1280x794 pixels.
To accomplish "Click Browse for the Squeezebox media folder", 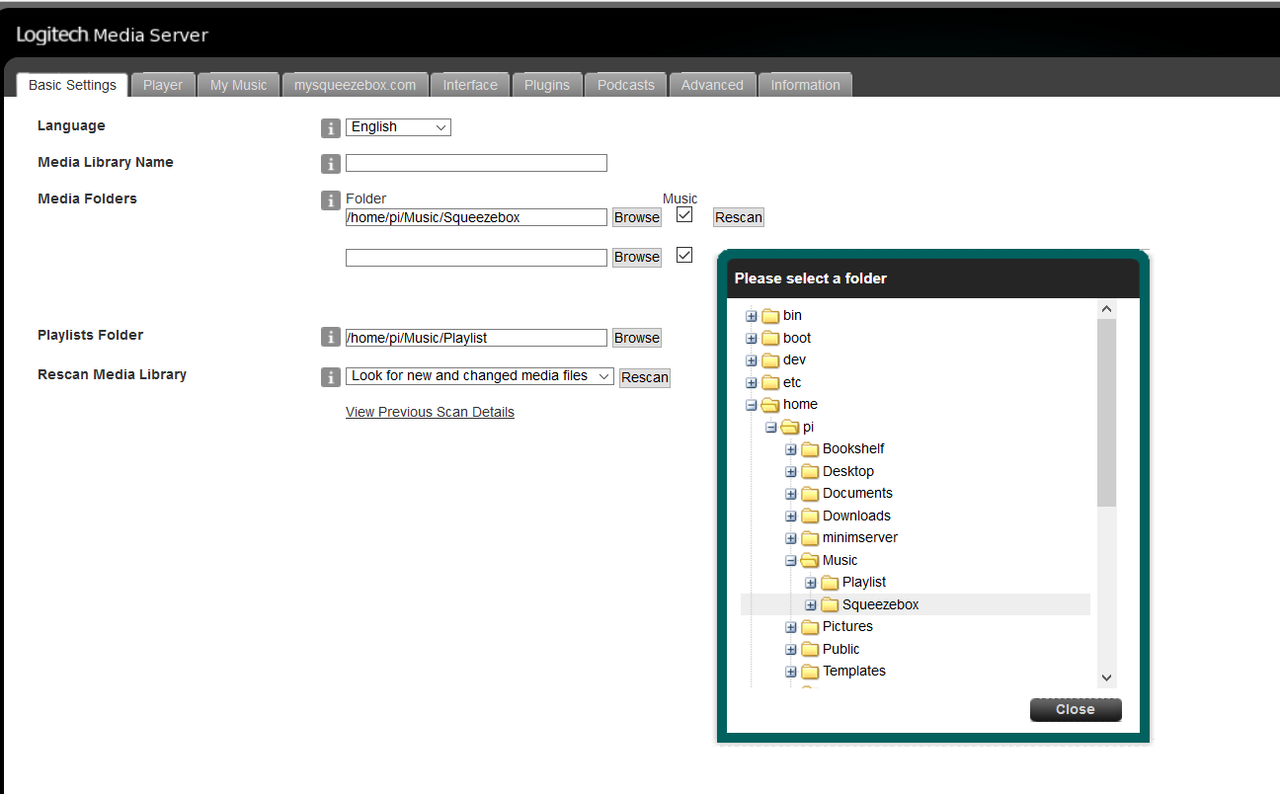I will [x=637, y=217].
